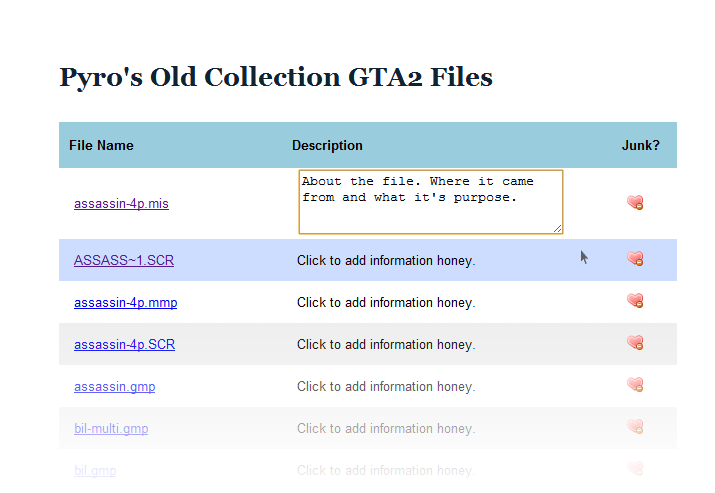Open assassin-4p.SCR link
This screenshot has width=715, height=493.
click(124, 345)
